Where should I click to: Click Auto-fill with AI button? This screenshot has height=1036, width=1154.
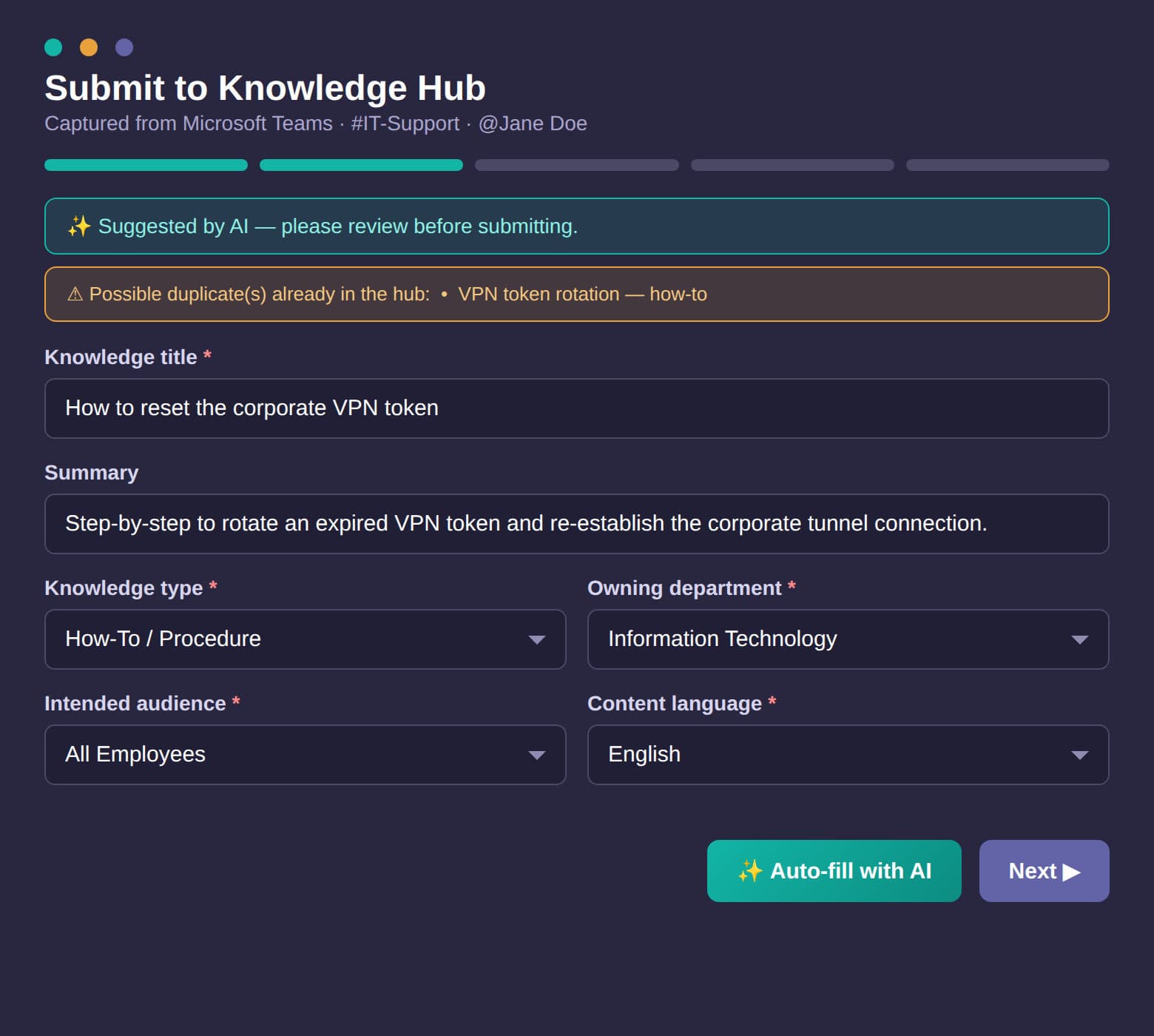(834, 871)
